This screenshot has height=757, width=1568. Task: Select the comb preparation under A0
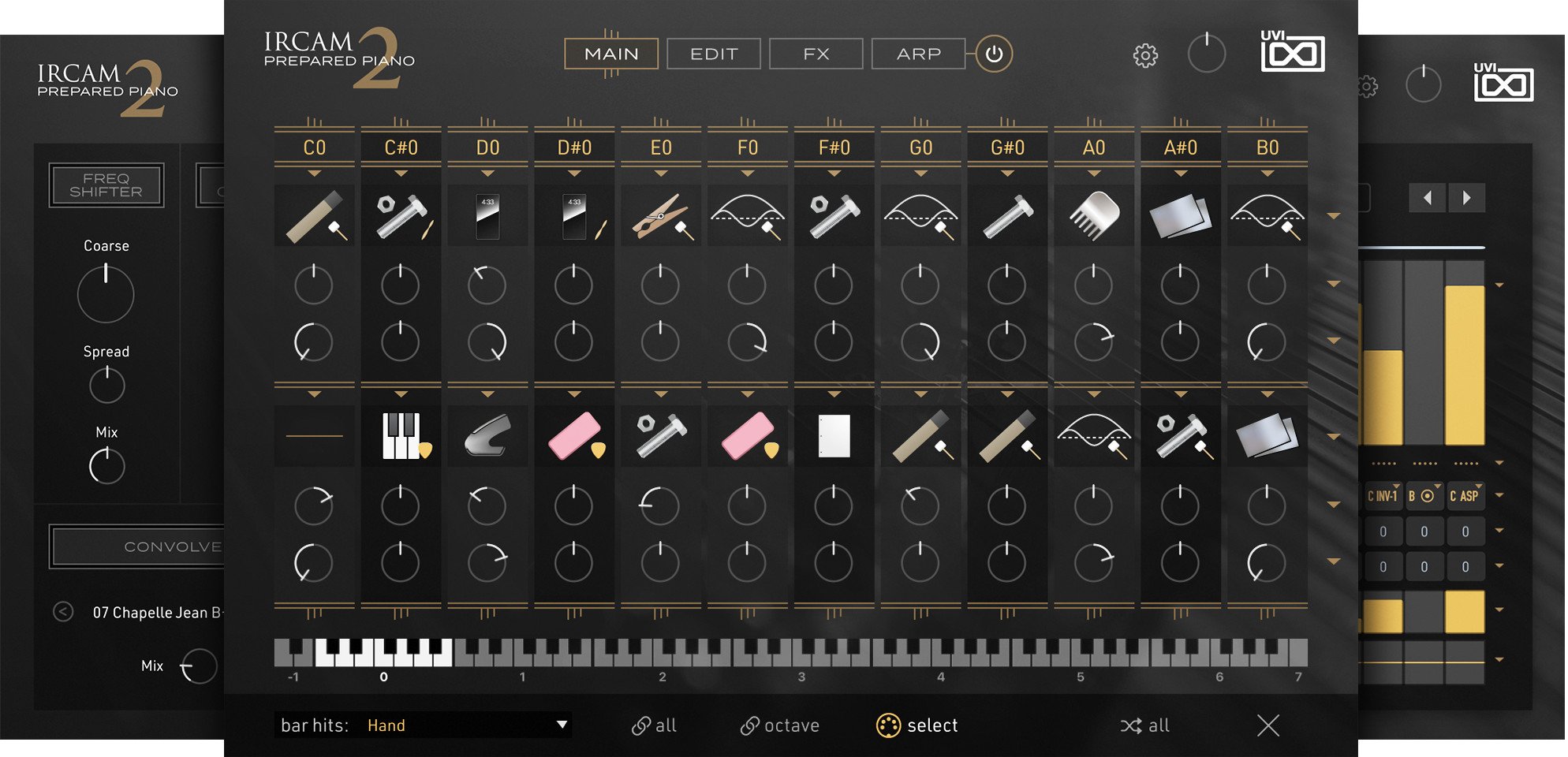1094,216
